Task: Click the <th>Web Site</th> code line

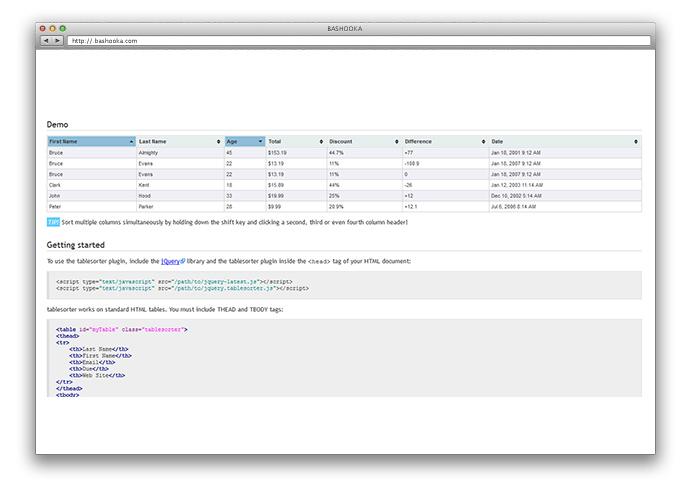Action: (x=97, y=376)
